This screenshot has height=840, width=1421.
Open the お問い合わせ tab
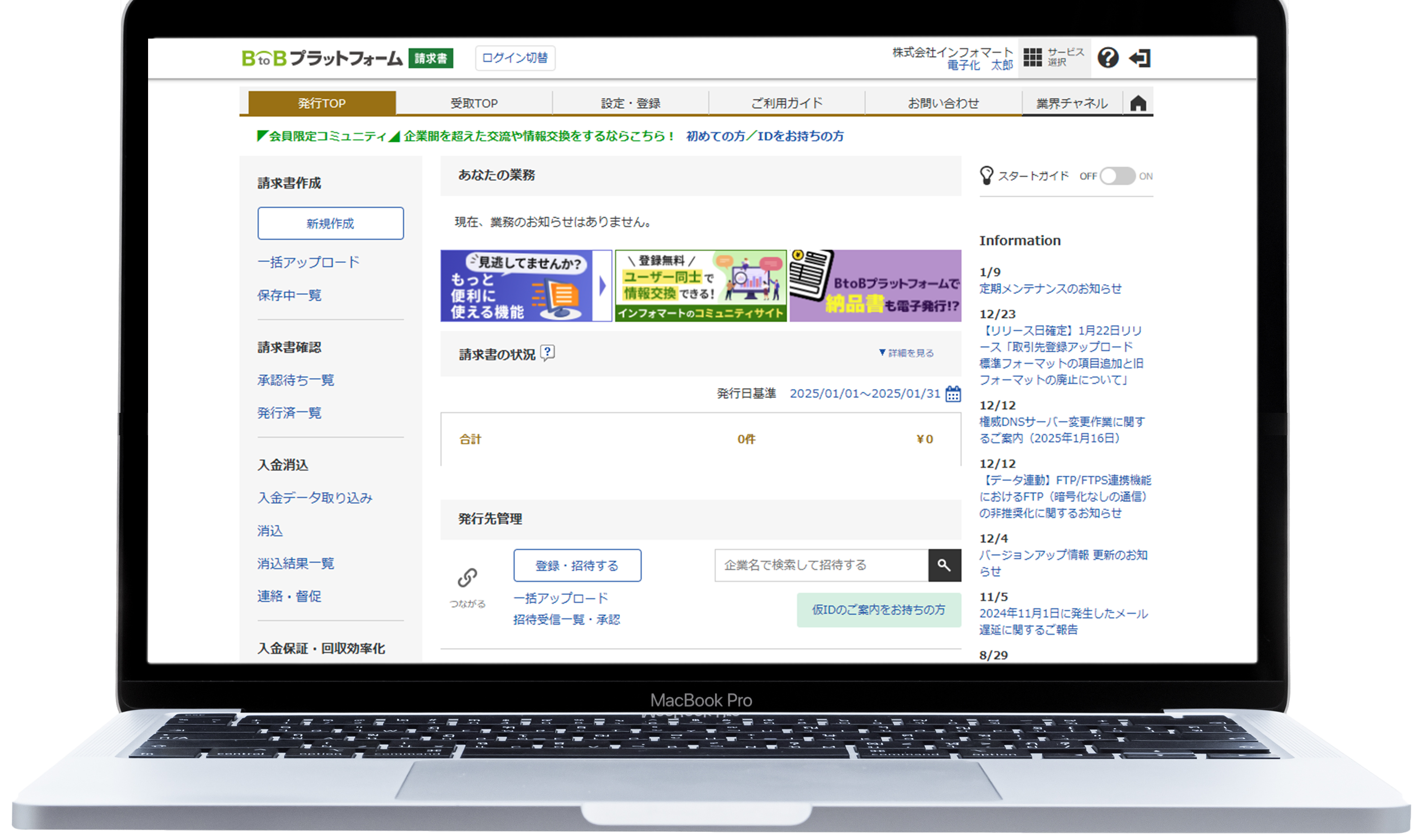tap(943, 103)
